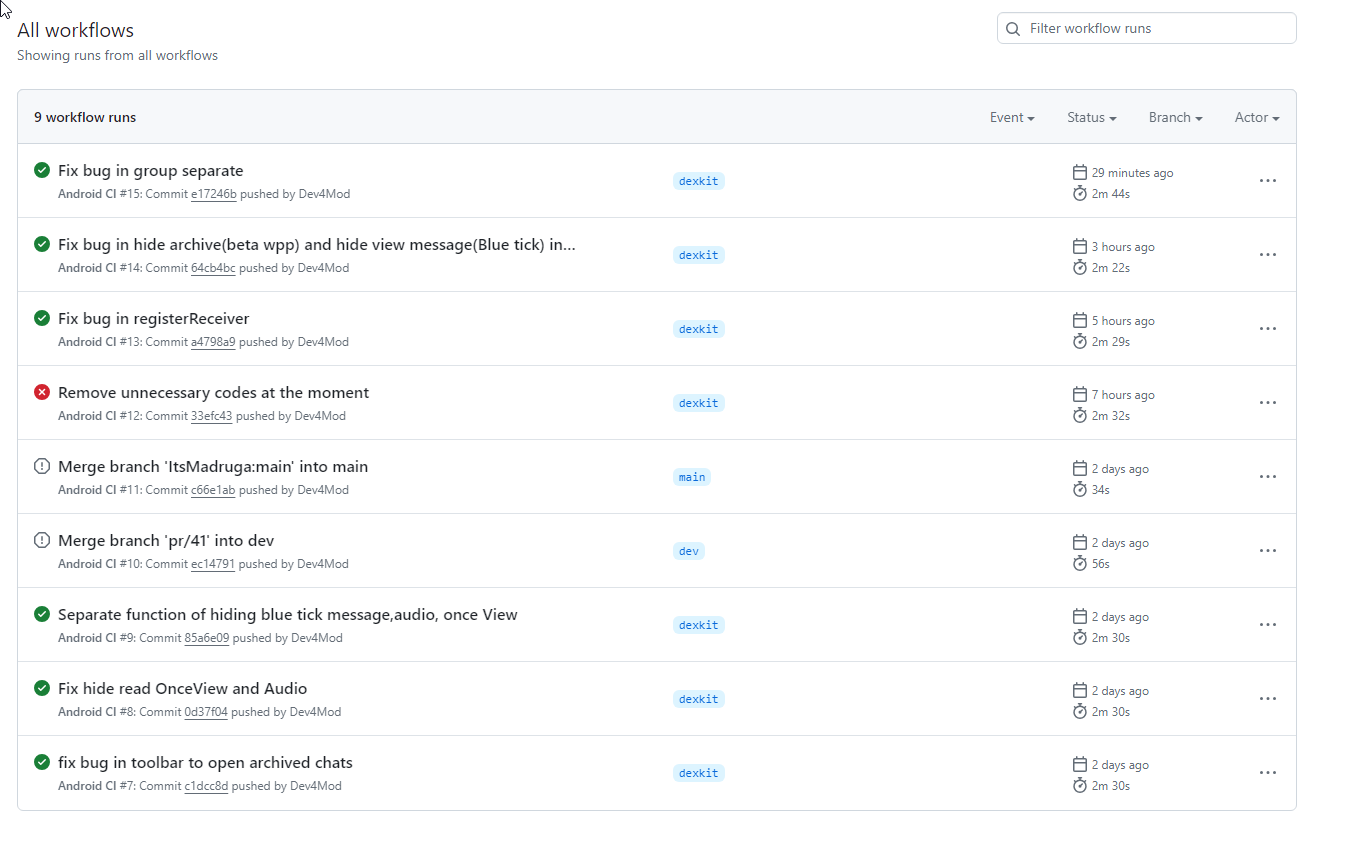Open the three-dot menu for the 'pr/41' merge run
This screenshot has width=1345, height=842.
click(x=1267, y=551)
